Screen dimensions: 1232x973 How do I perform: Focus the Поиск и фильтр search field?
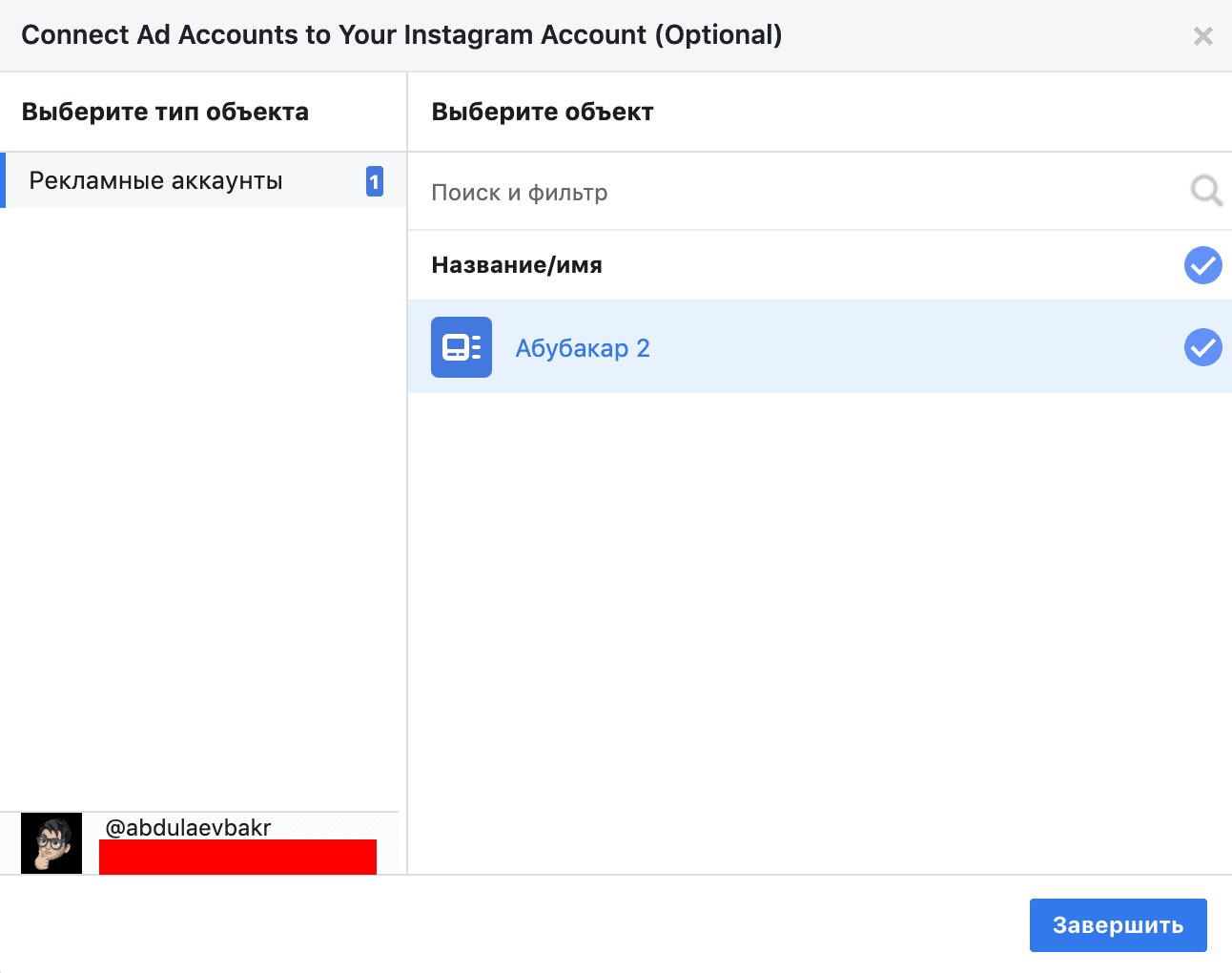[x=801, y=192]
